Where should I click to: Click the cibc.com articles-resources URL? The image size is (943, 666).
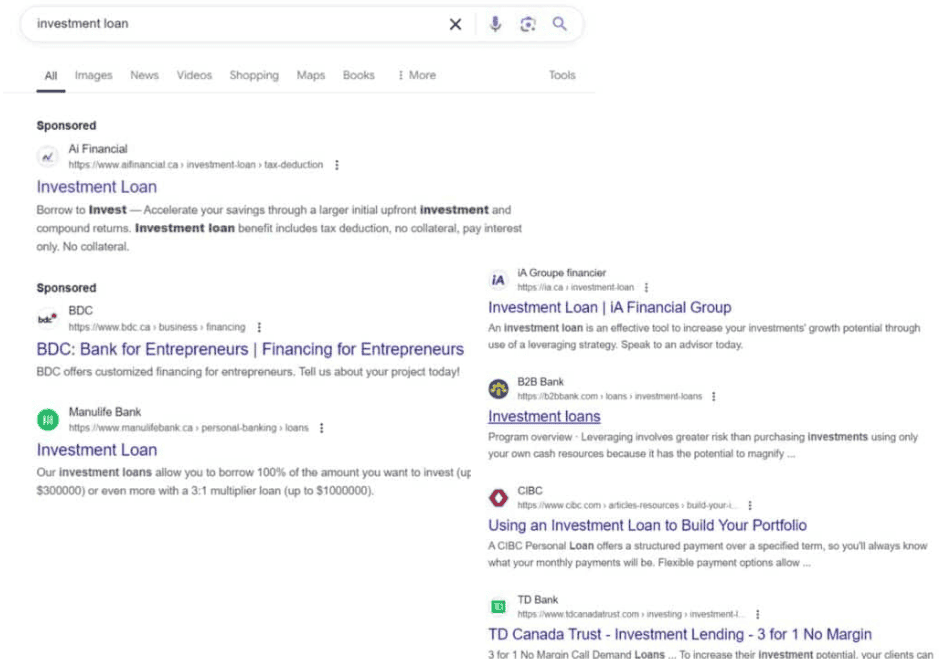point(627,505)
